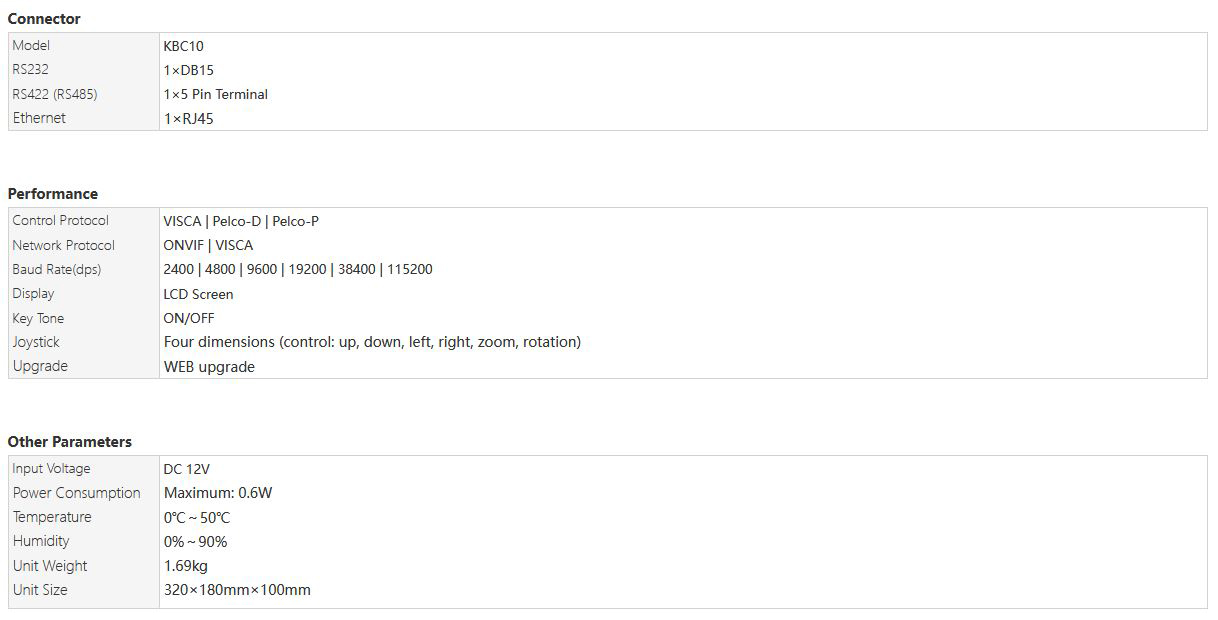Click the Baud Rate values list
1218x620 pixels.
pyautogui.click(x=298, y=270)
